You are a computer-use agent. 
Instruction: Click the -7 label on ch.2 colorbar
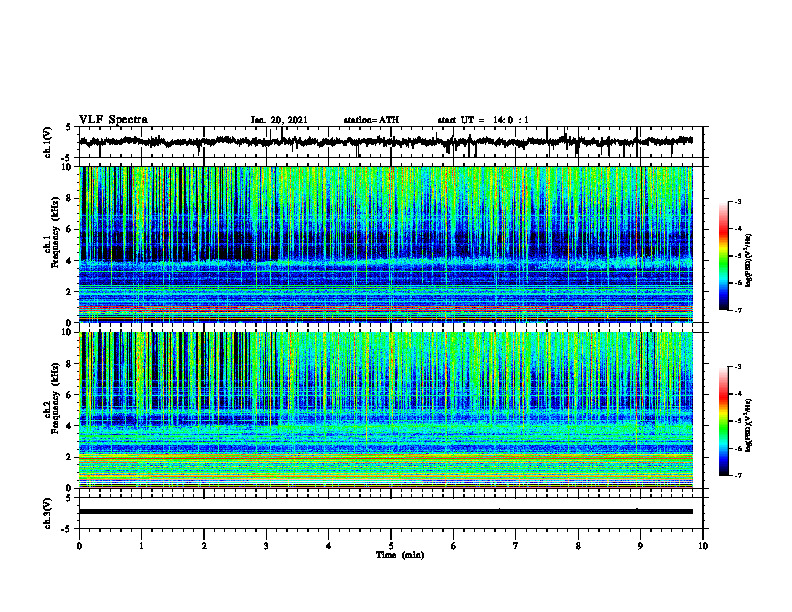click(x=738, y=476)
